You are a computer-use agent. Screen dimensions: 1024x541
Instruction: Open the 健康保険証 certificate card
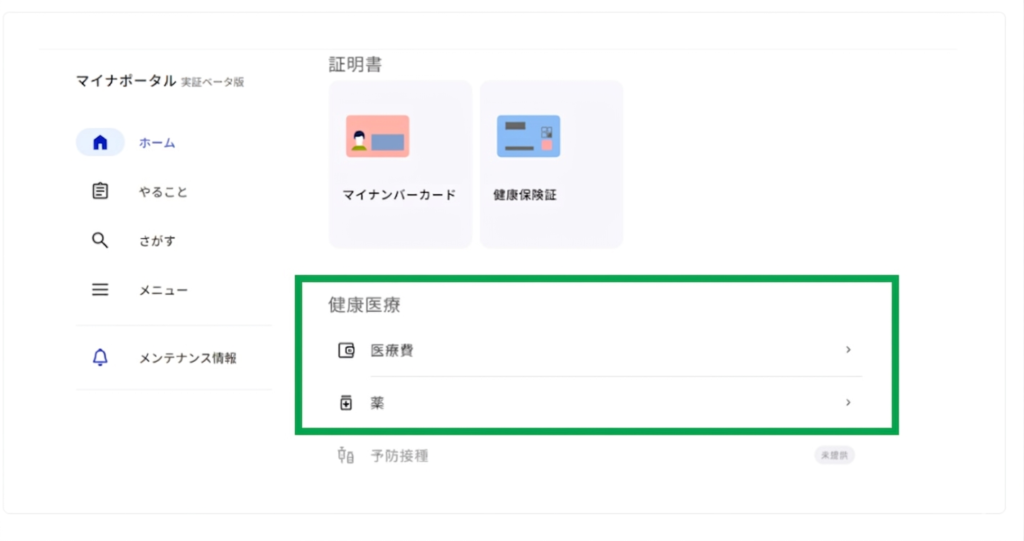pos(551,164)
